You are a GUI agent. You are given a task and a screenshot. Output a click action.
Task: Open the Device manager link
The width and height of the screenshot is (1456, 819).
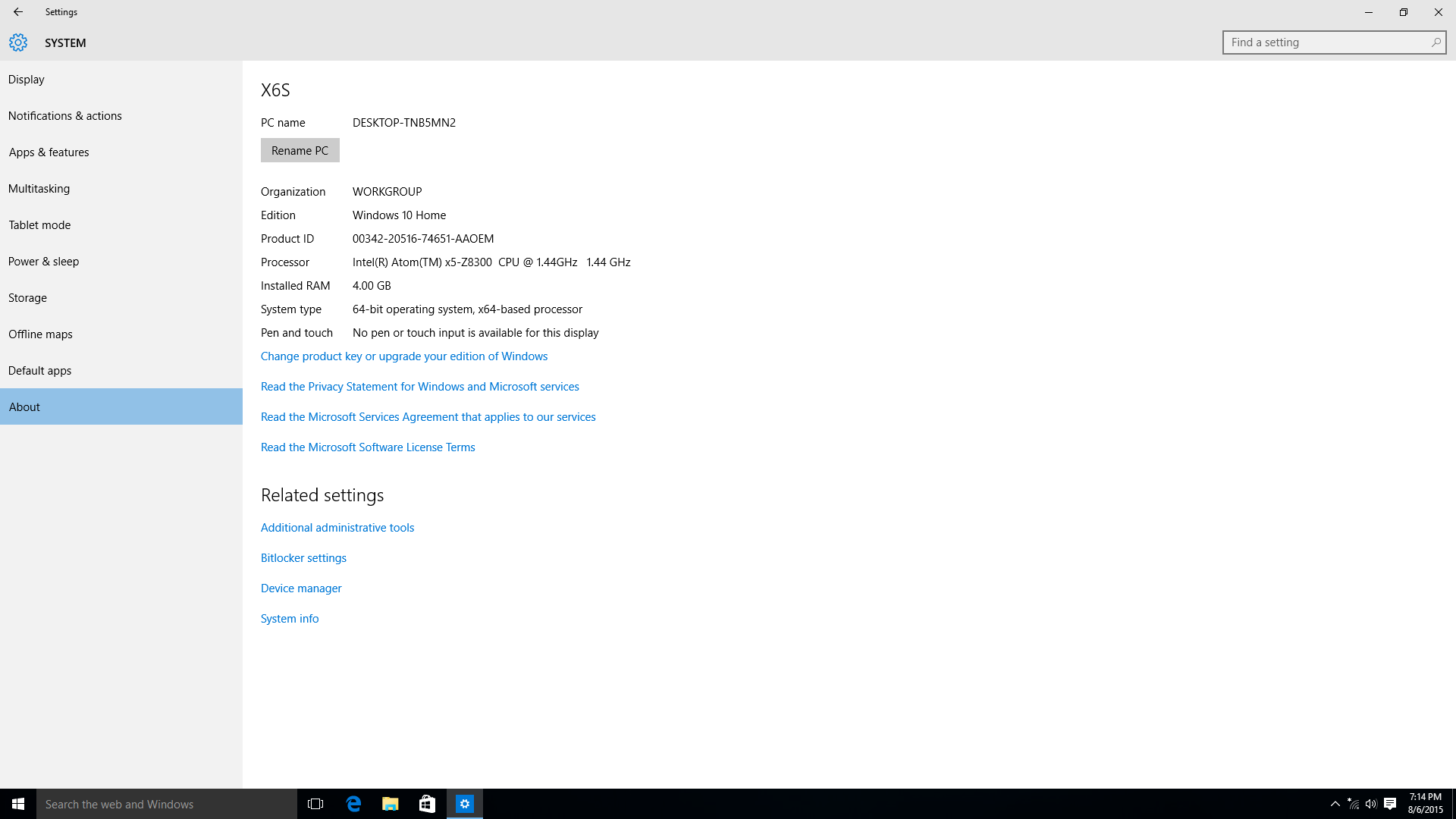pos(301,588)
